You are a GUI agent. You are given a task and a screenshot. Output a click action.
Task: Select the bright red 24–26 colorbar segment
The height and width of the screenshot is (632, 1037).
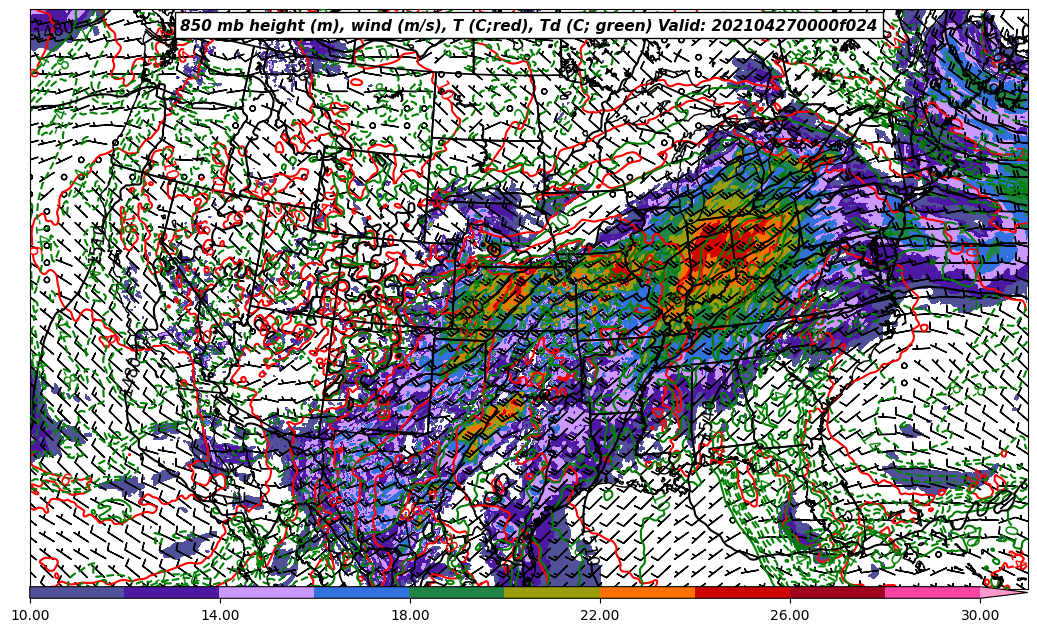coord(743,592)
